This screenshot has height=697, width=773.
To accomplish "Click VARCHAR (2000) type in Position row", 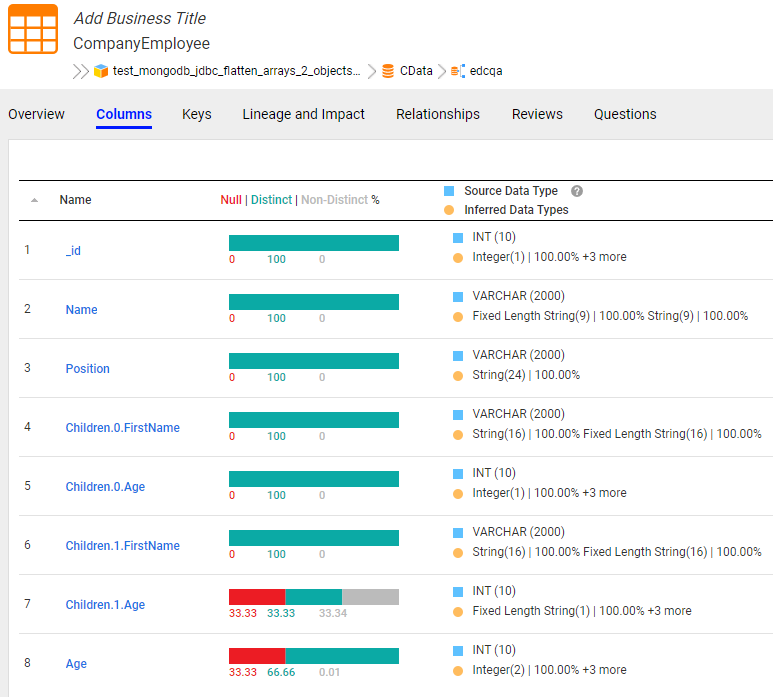I will 519,355.
